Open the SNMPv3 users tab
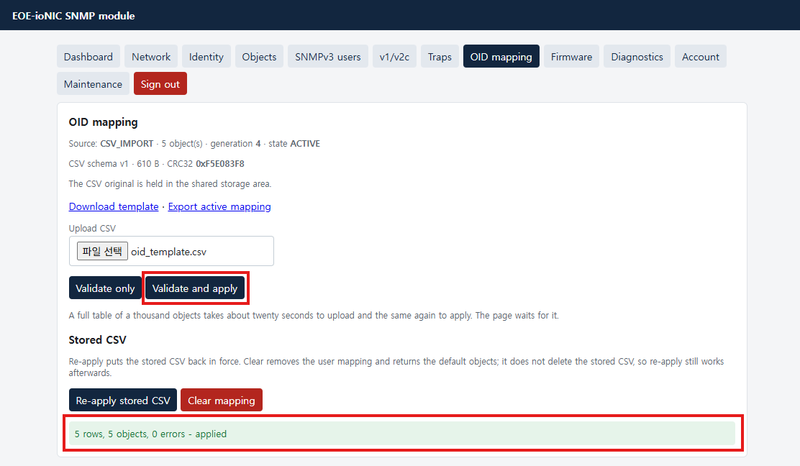This screenshot has height=466, width=800. pos(328,57)
